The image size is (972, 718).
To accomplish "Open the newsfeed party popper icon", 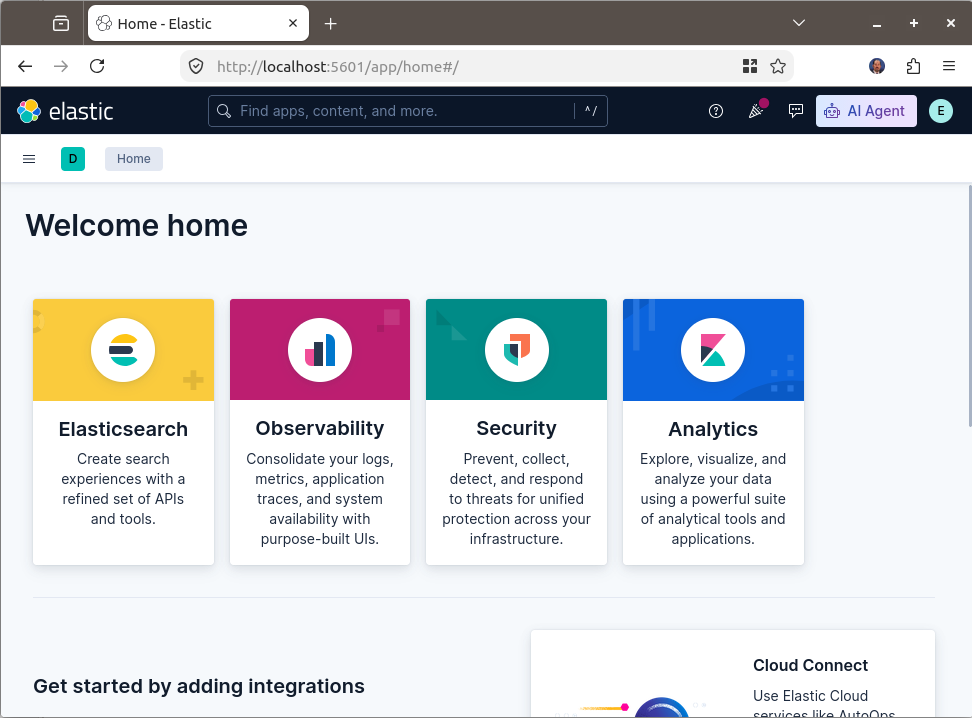I will point(756,111).
